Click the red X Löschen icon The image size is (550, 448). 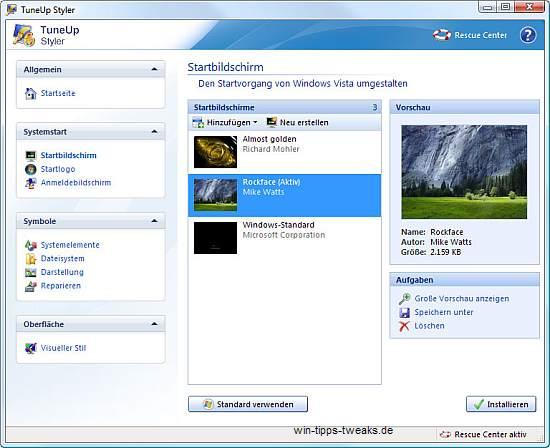pos(404,326)
